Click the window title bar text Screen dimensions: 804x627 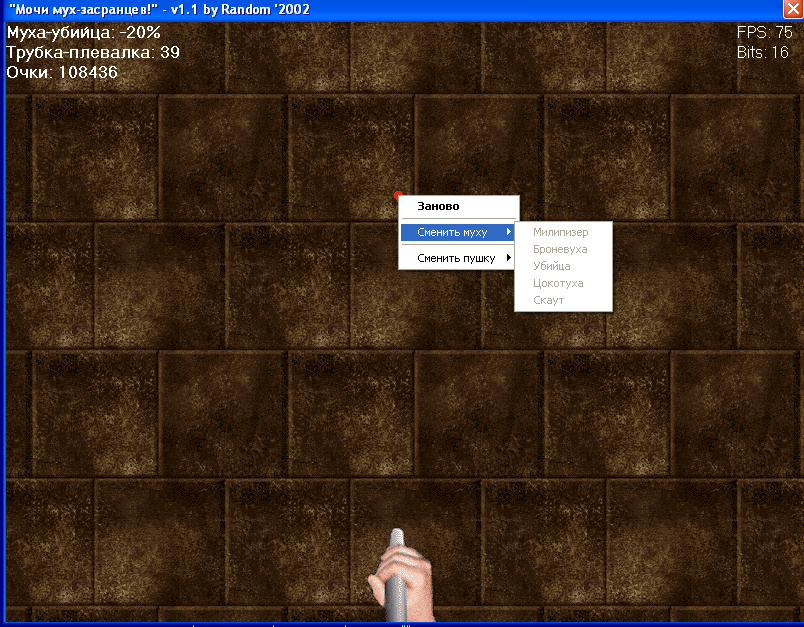159,9
